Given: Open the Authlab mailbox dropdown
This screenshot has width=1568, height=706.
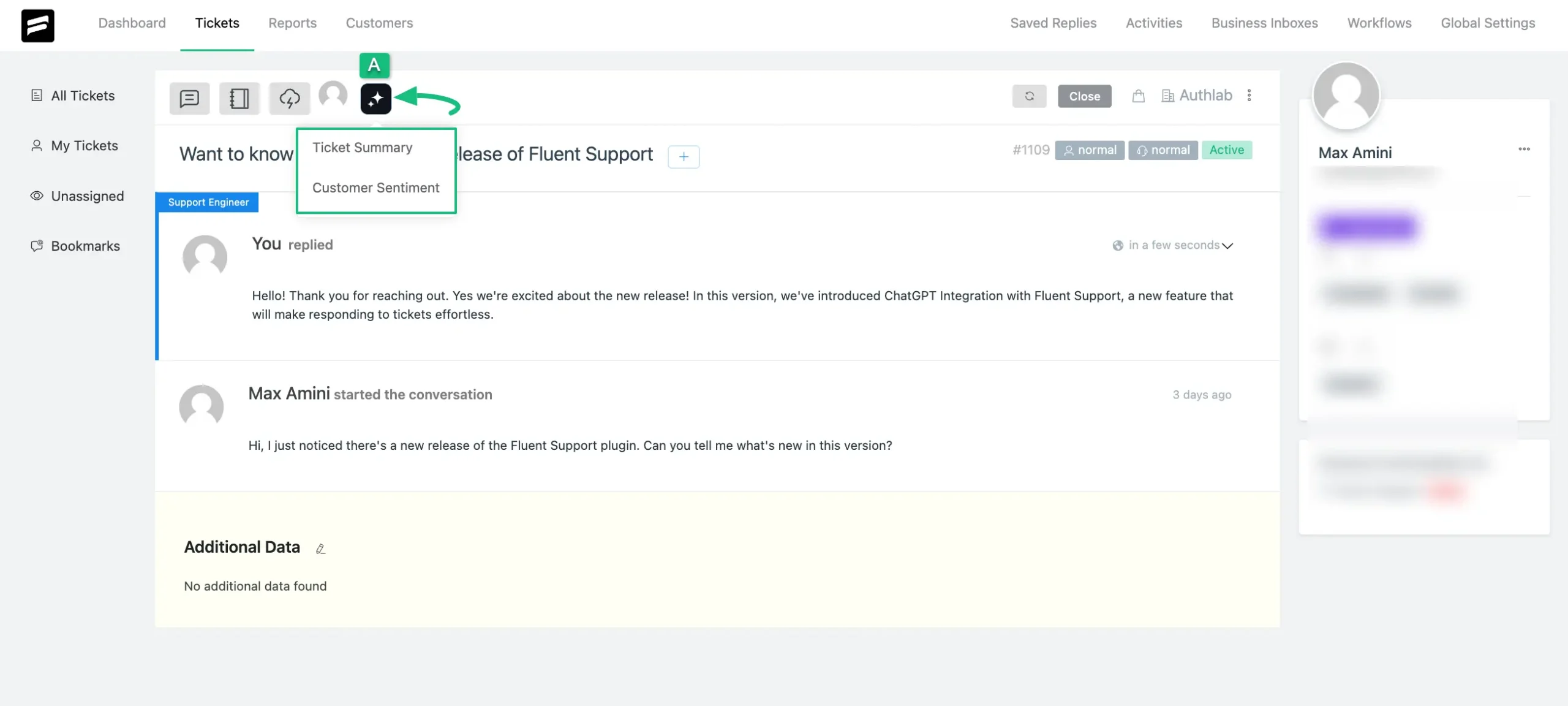Looking at the screenshot, I should point(1205,95).
